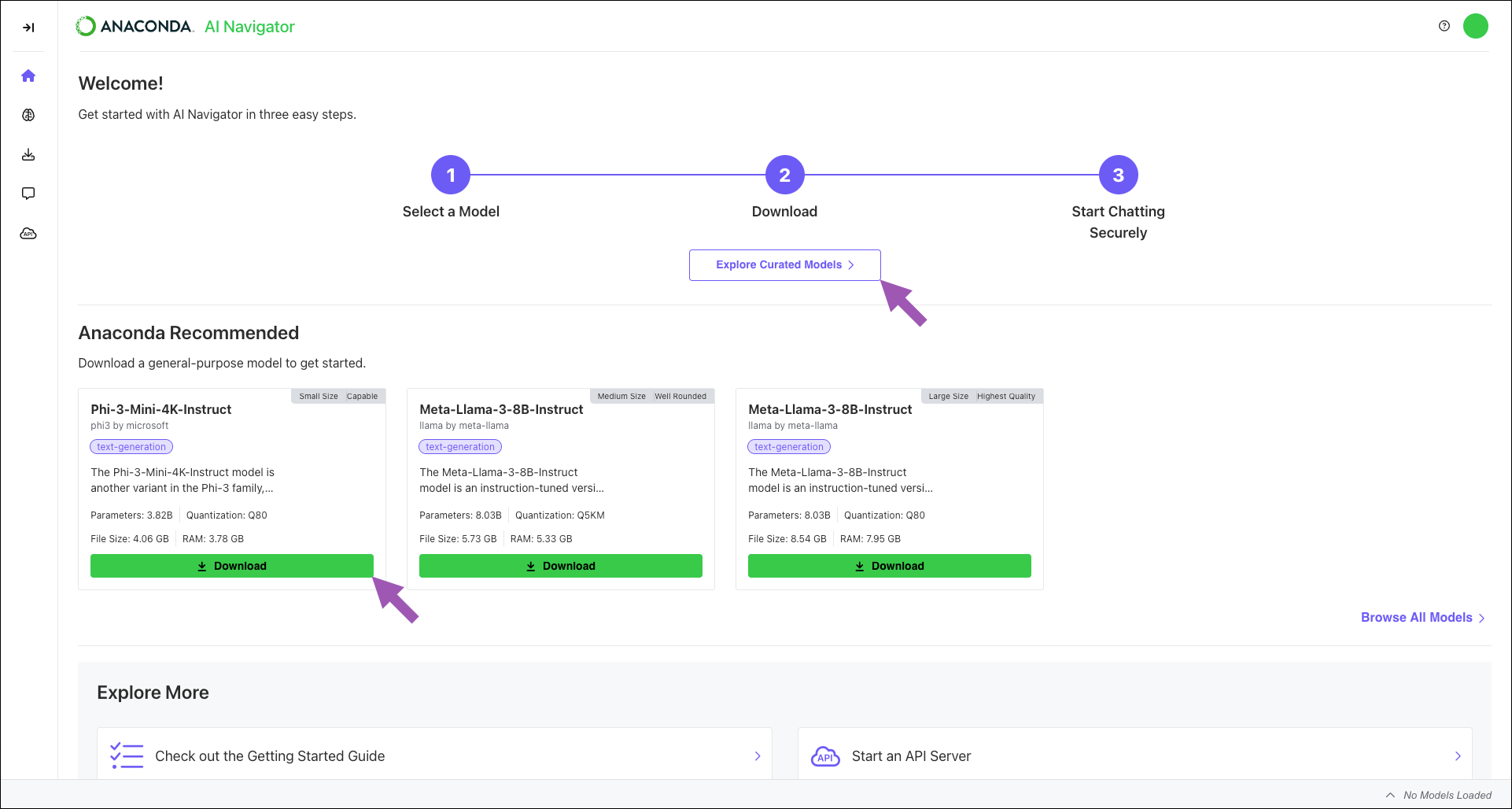
Task: Click the Anaconda logo
Action: [135, 26]
